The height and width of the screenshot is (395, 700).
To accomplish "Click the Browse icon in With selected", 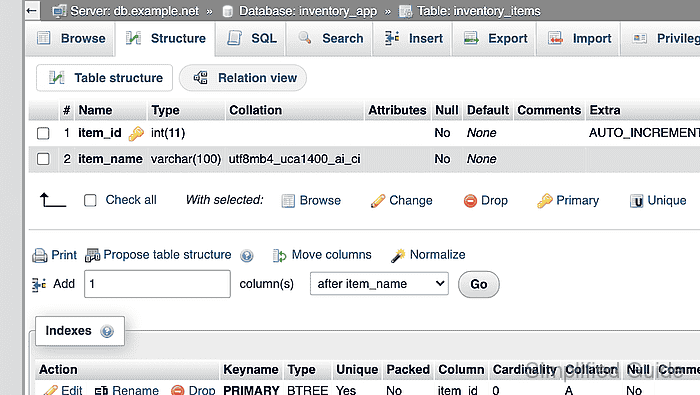I will [x=288, y=201].
